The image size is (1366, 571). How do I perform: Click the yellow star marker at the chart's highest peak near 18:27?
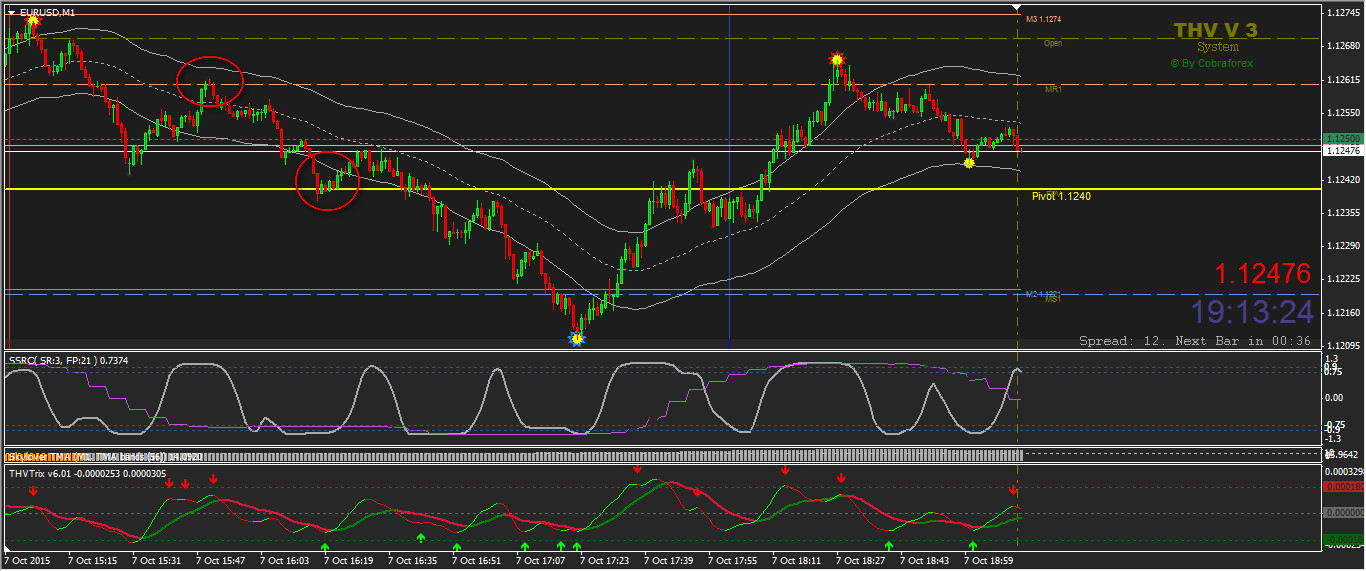click(x=837, y=60)
